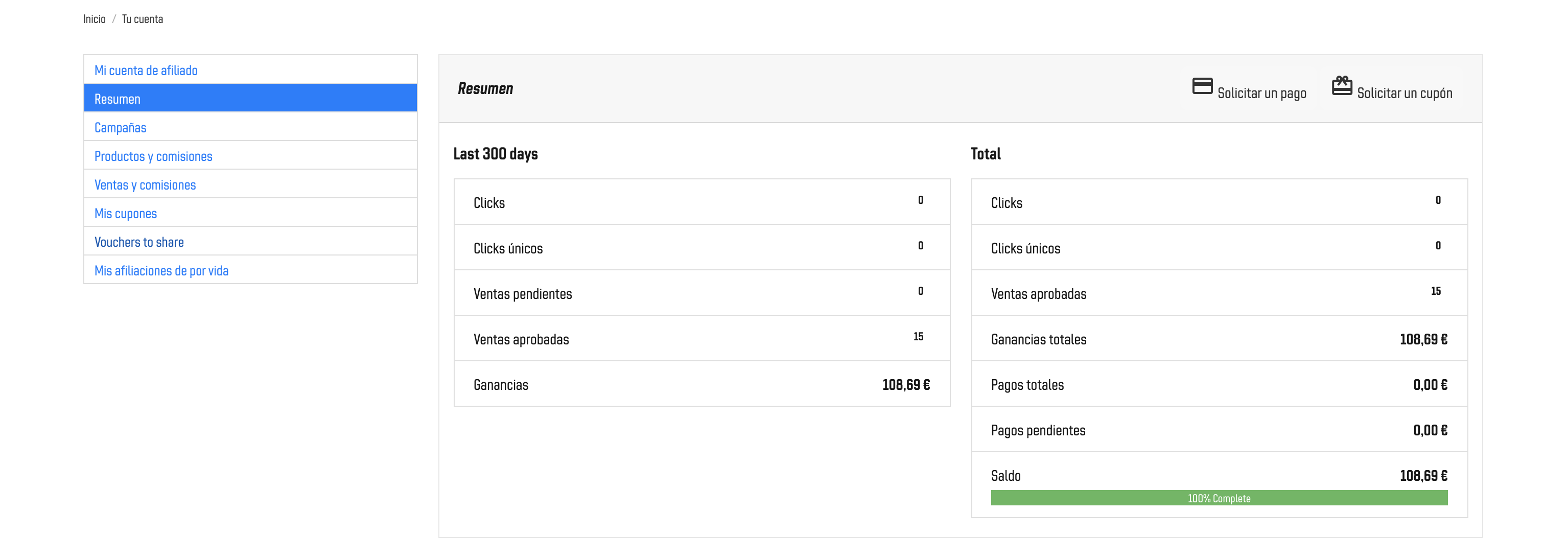The height and width of the screenshot is (558, 1568).
Task: Go to Productos y comisiones
Action: [x=153, y=156]
